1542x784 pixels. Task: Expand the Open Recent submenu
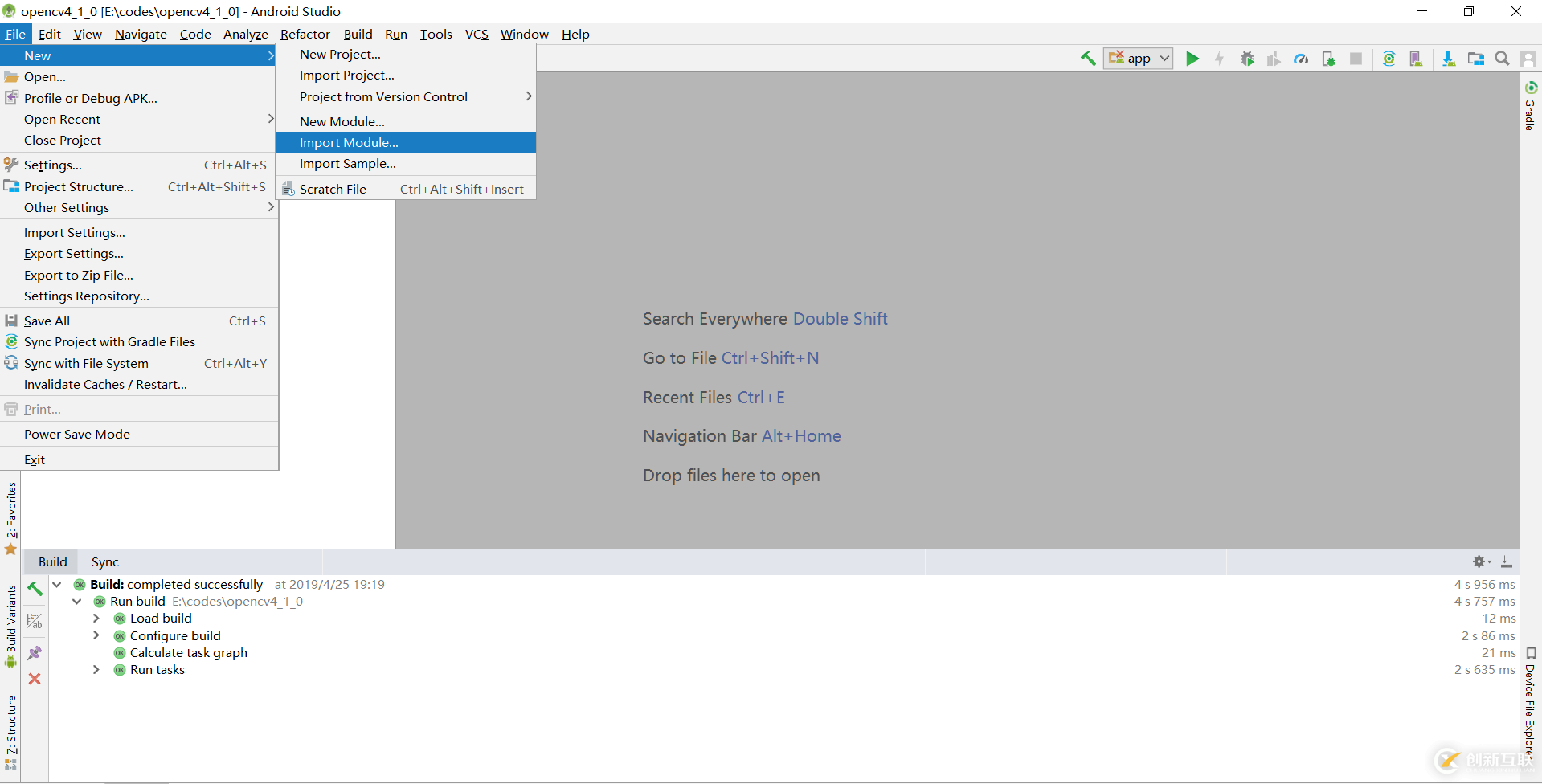point(139,119)
